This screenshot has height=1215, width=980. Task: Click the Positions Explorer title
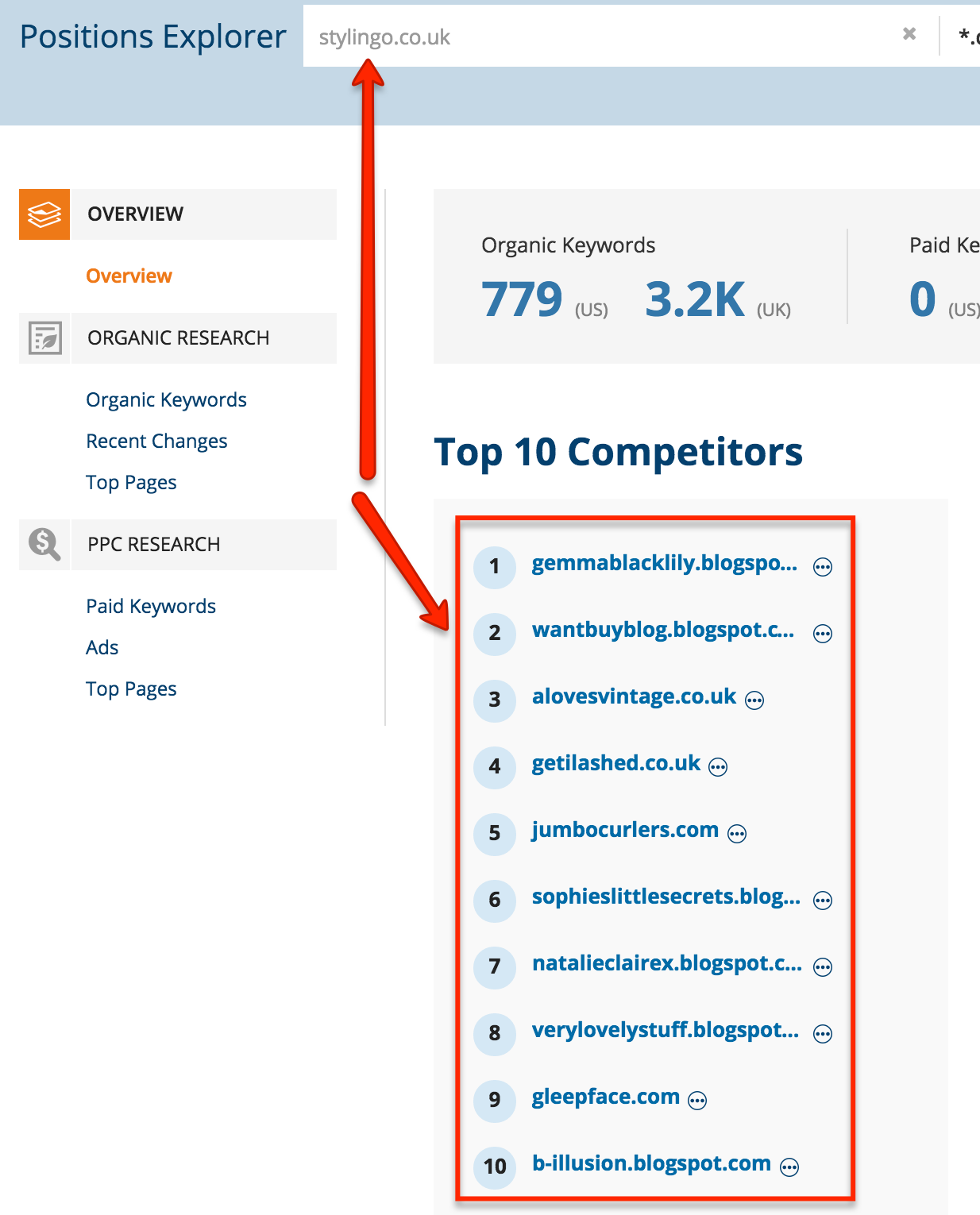pyautogui.click(x=152, y=37)
